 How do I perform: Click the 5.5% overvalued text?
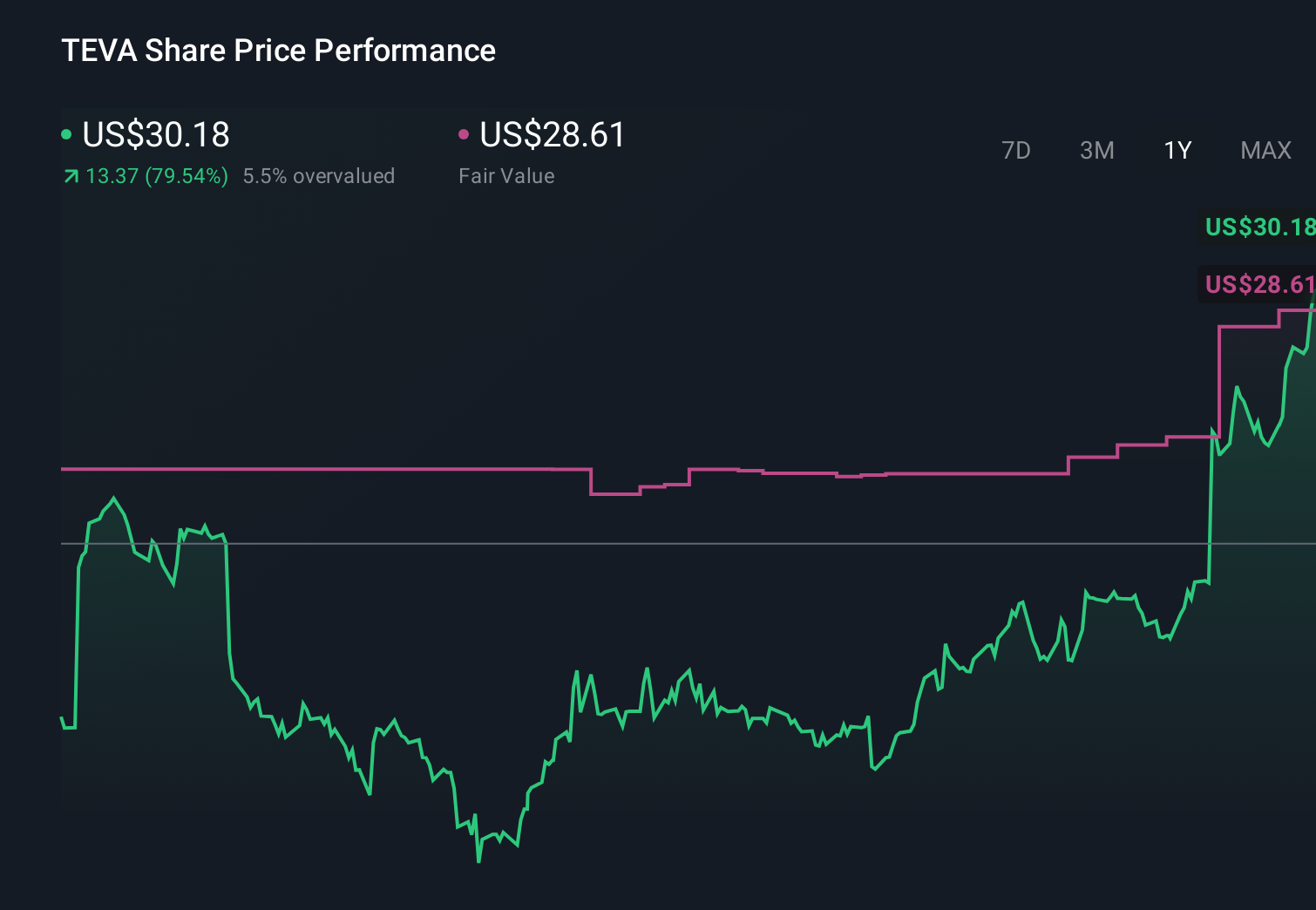pyautogui.click(x=319, y=176)
